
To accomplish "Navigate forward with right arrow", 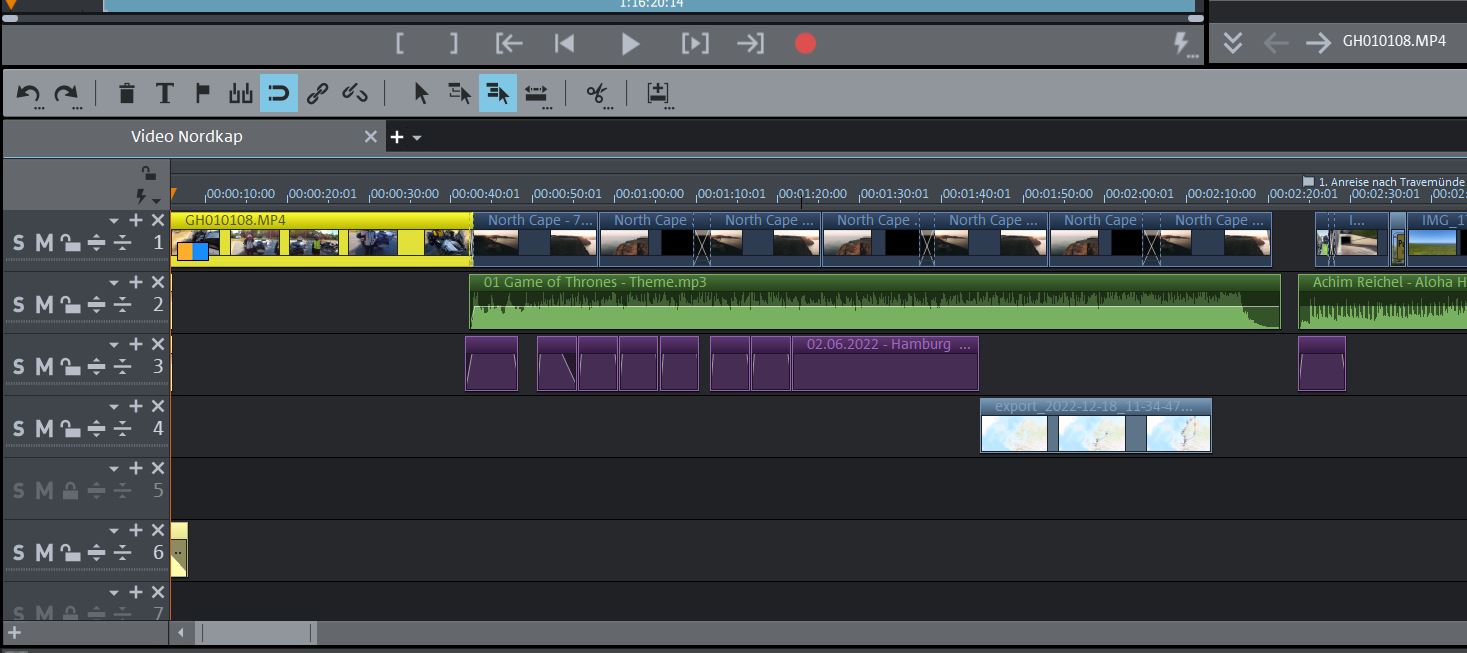I will (1318, 42).
